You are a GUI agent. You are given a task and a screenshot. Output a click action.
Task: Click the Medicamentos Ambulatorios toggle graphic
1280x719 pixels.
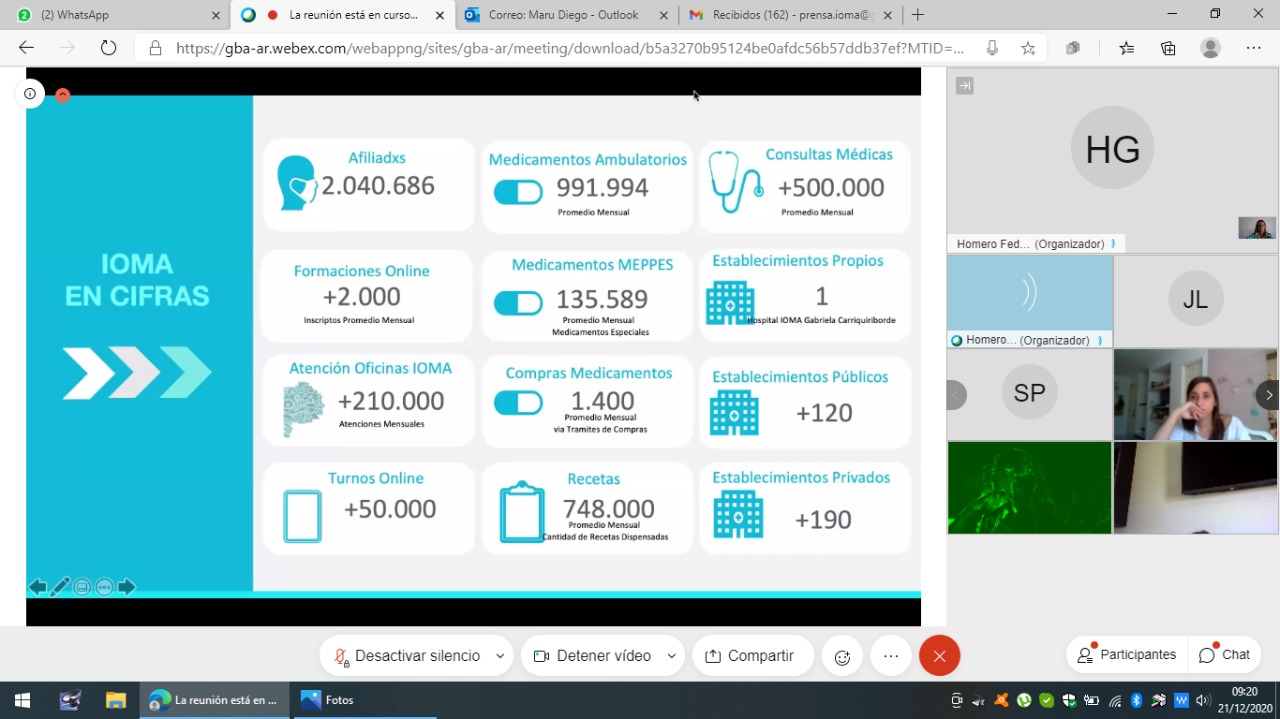[518, 192]
